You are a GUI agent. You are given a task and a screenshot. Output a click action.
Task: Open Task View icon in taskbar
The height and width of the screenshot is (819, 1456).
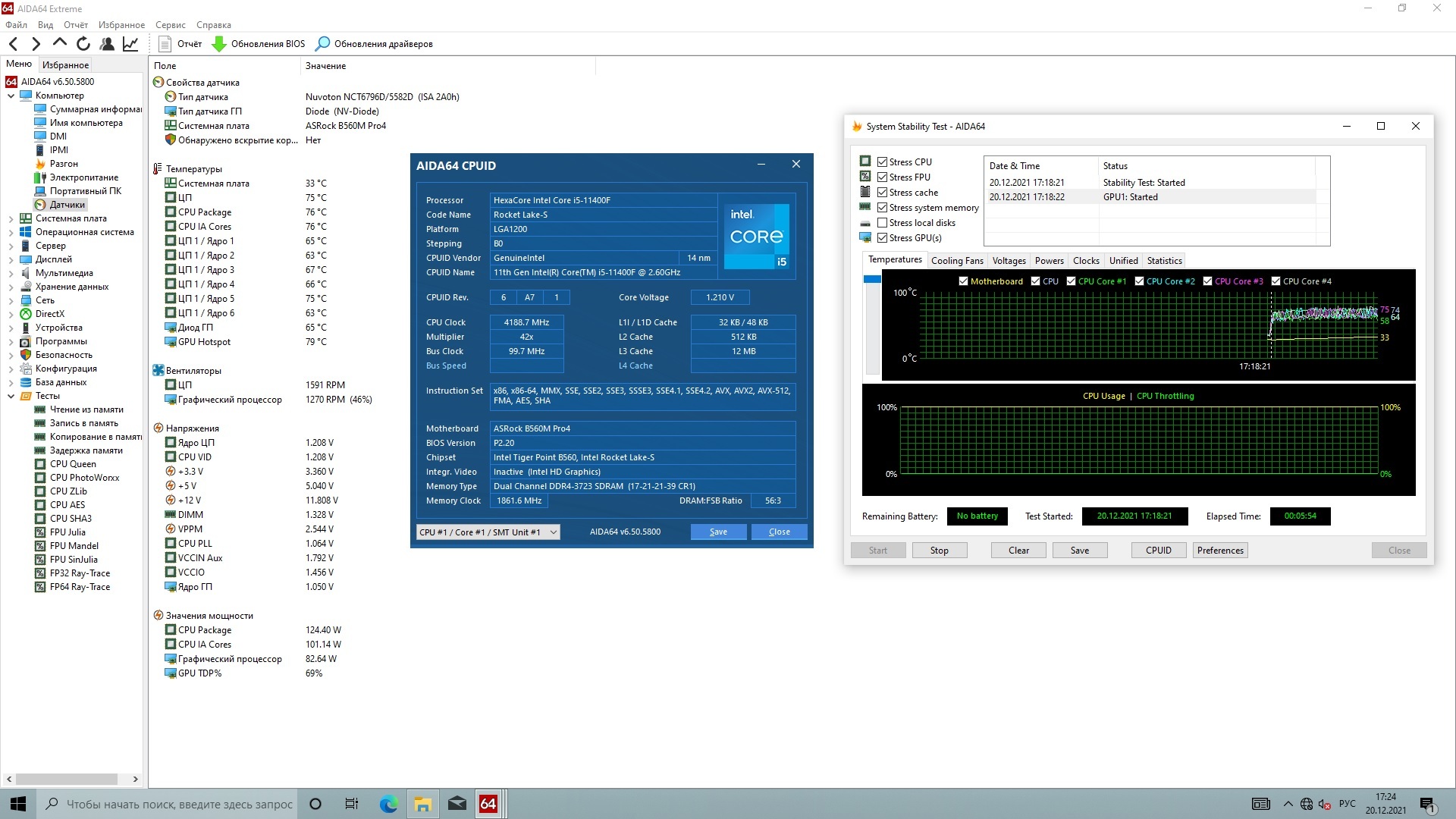351,804
